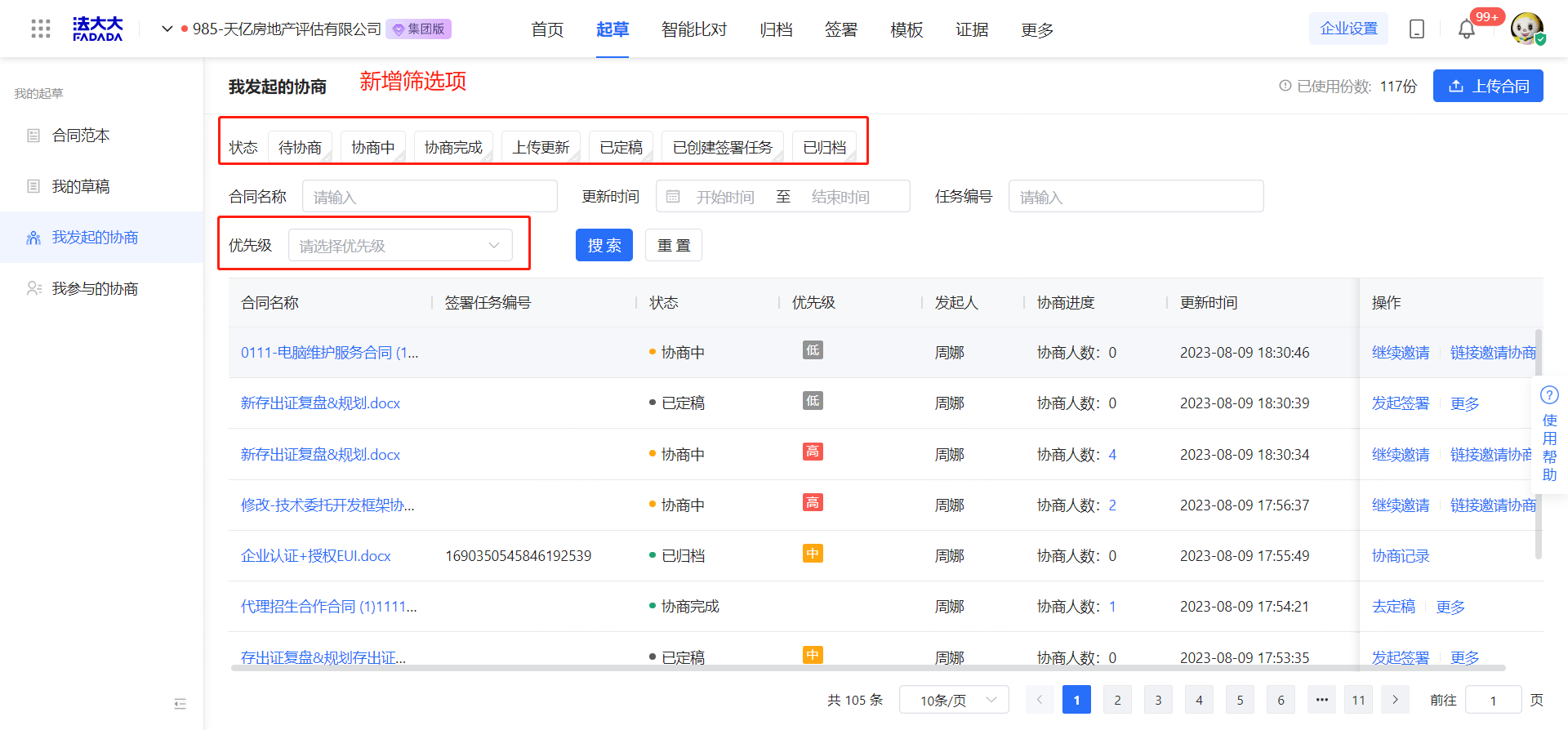Image resolution: width=1568 pixels, height=730 pixels.
Task: Open contract 代理招生合作合同 (1)1111
Action: click(329, 607)
